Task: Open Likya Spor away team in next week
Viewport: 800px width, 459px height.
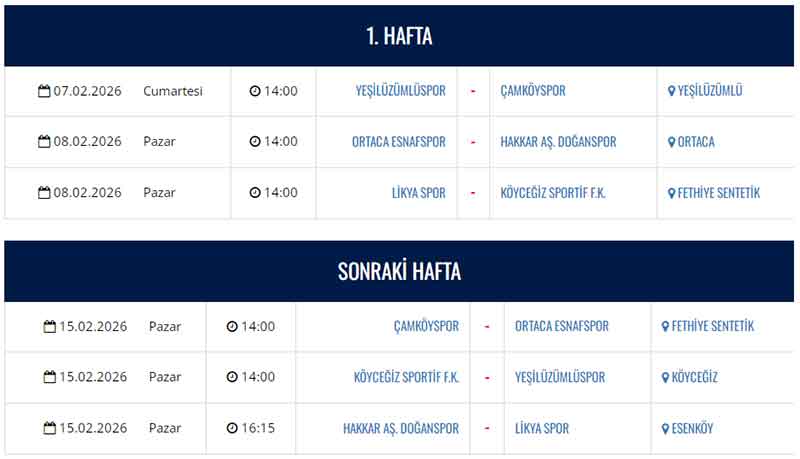Action: (542, 429)
